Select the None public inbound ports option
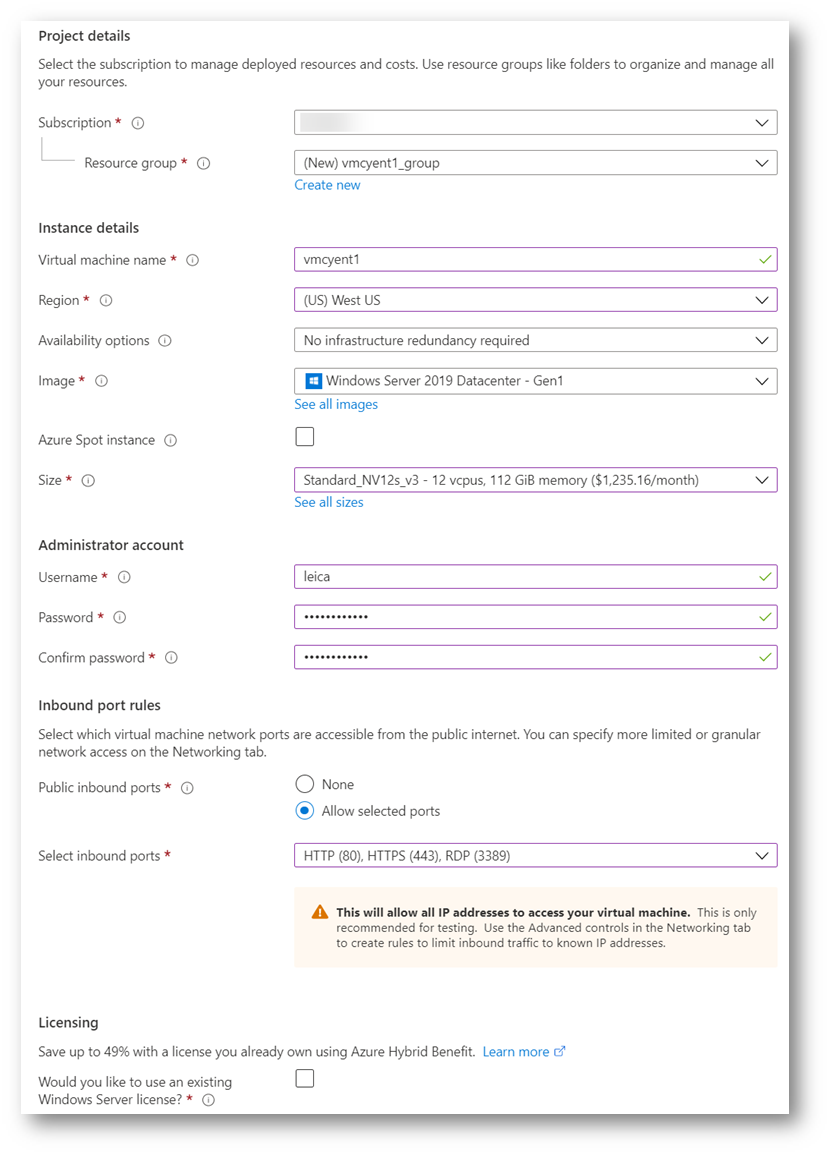 [305, 784]
